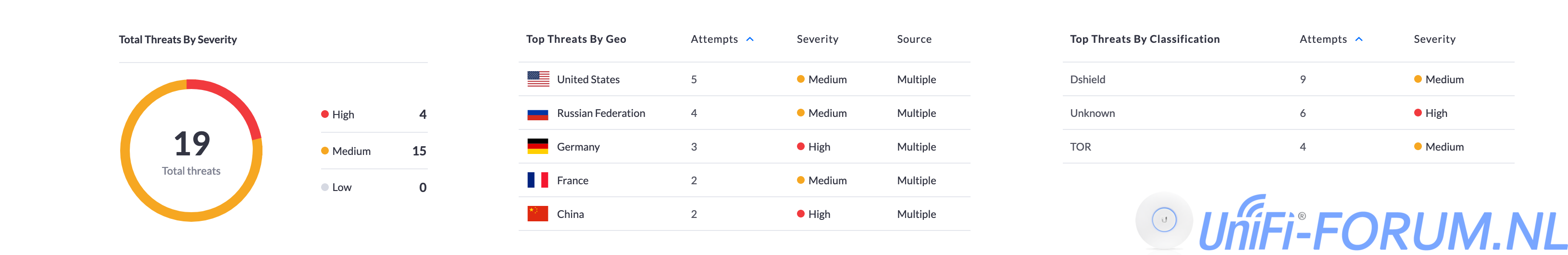Click the United States flag icon
This screenshot has width=1568, height=255.
click(538, 79)
